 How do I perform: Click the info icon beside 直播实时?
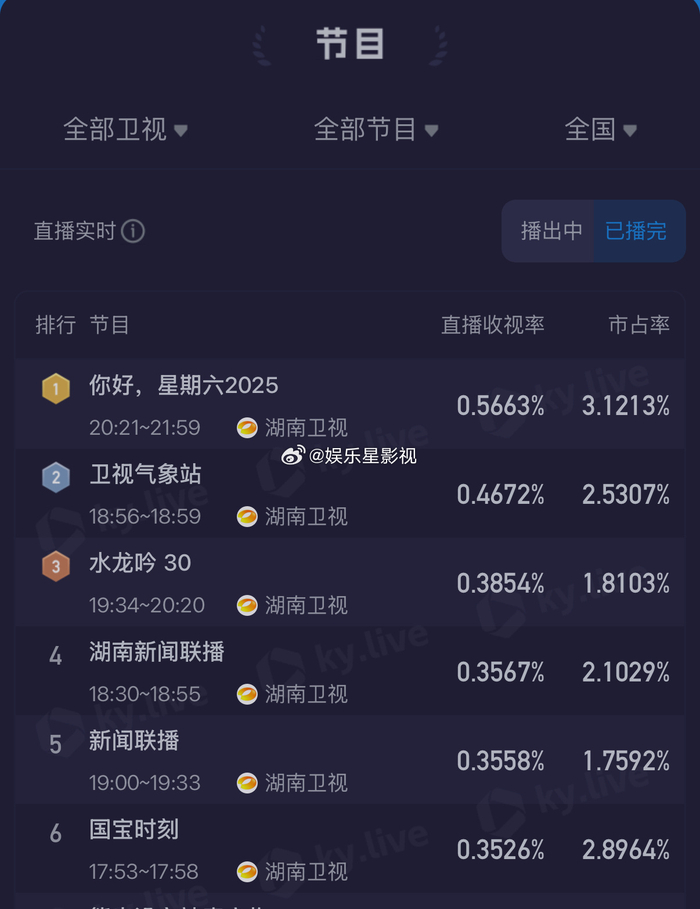pyautogui.click(x=133, y=232)
